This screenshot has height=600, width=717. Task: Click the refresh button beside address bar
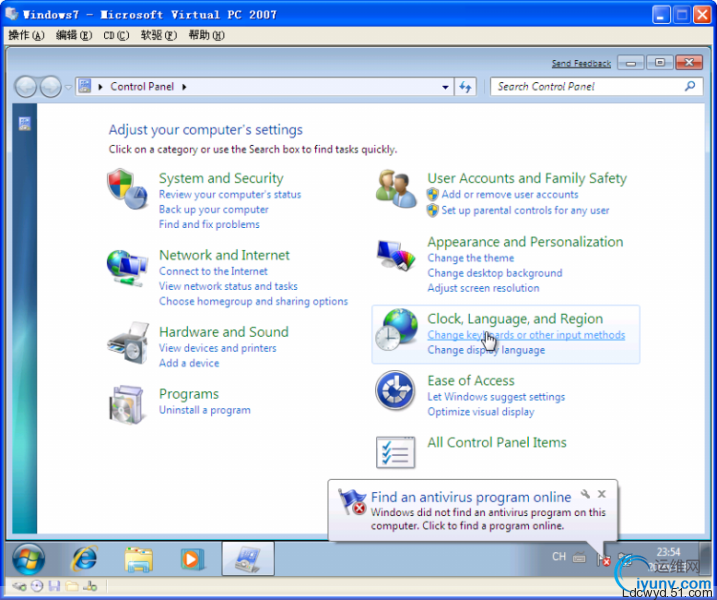(x=465, y=86)
